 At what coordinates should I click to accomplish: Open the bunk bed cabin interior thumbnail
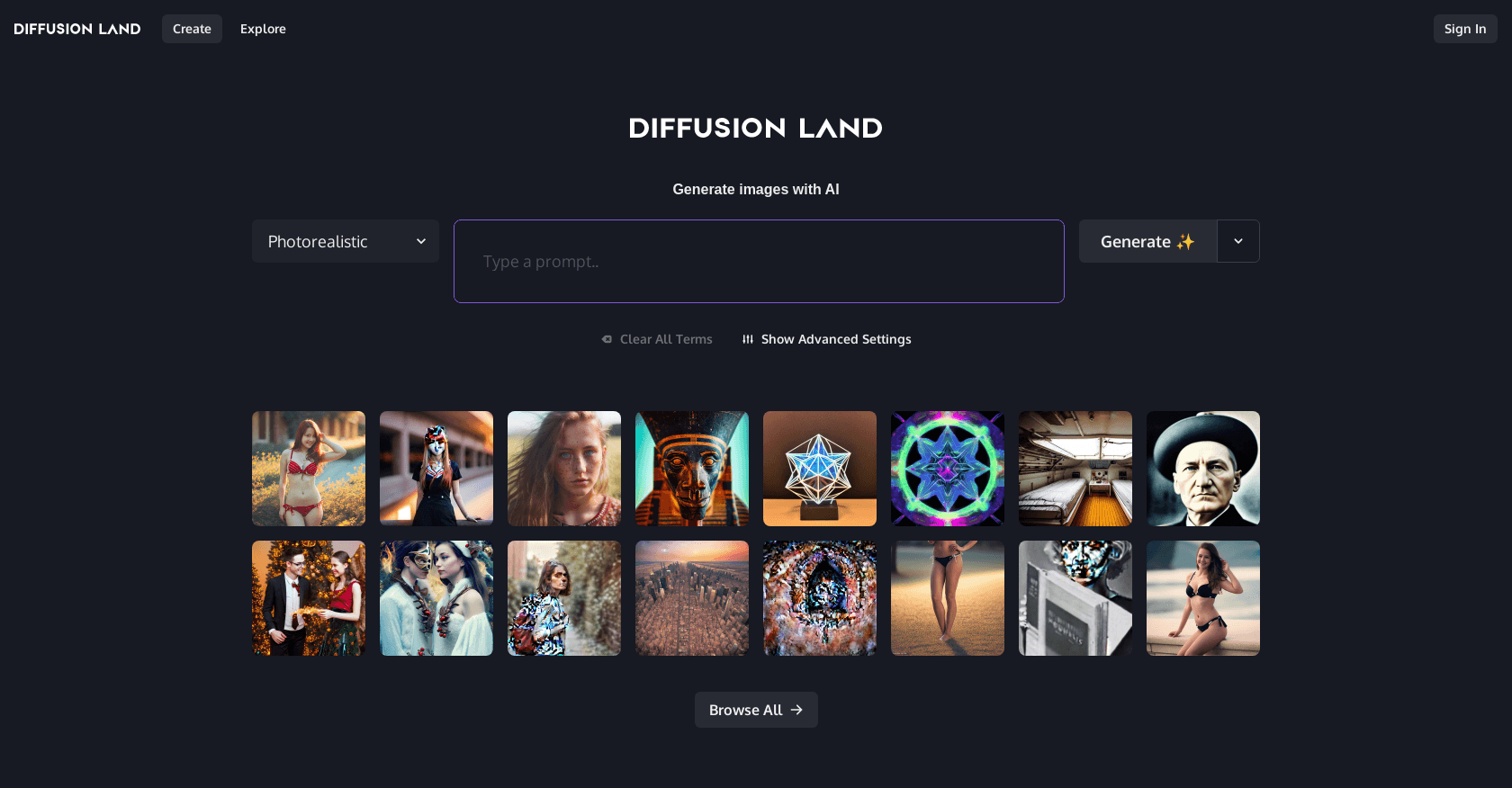pos(1075,469)
